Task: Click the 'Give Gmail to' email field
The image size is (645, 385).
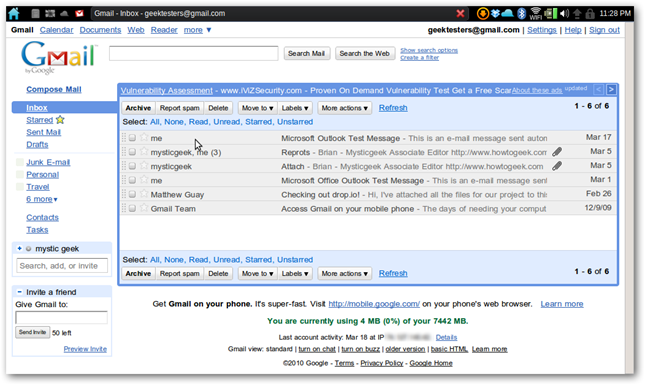Action: [x=61, y=317]
